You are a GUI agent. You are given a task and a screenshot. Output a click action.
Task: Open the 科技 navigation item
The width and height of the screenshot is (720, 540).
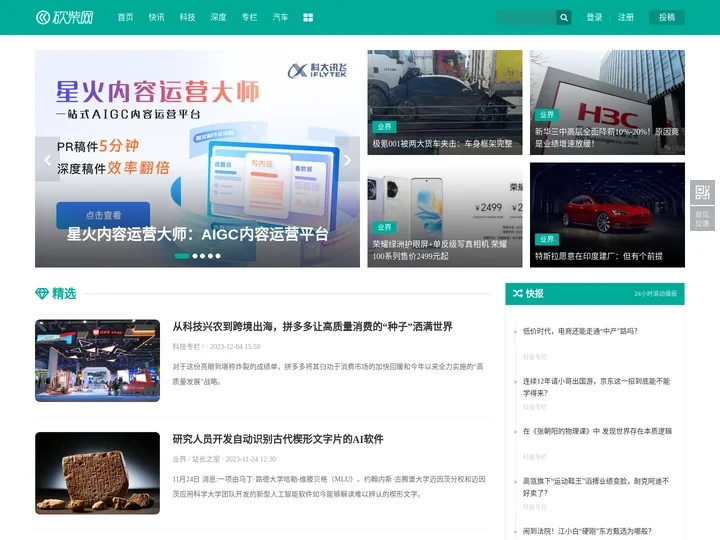pos(187,17)
